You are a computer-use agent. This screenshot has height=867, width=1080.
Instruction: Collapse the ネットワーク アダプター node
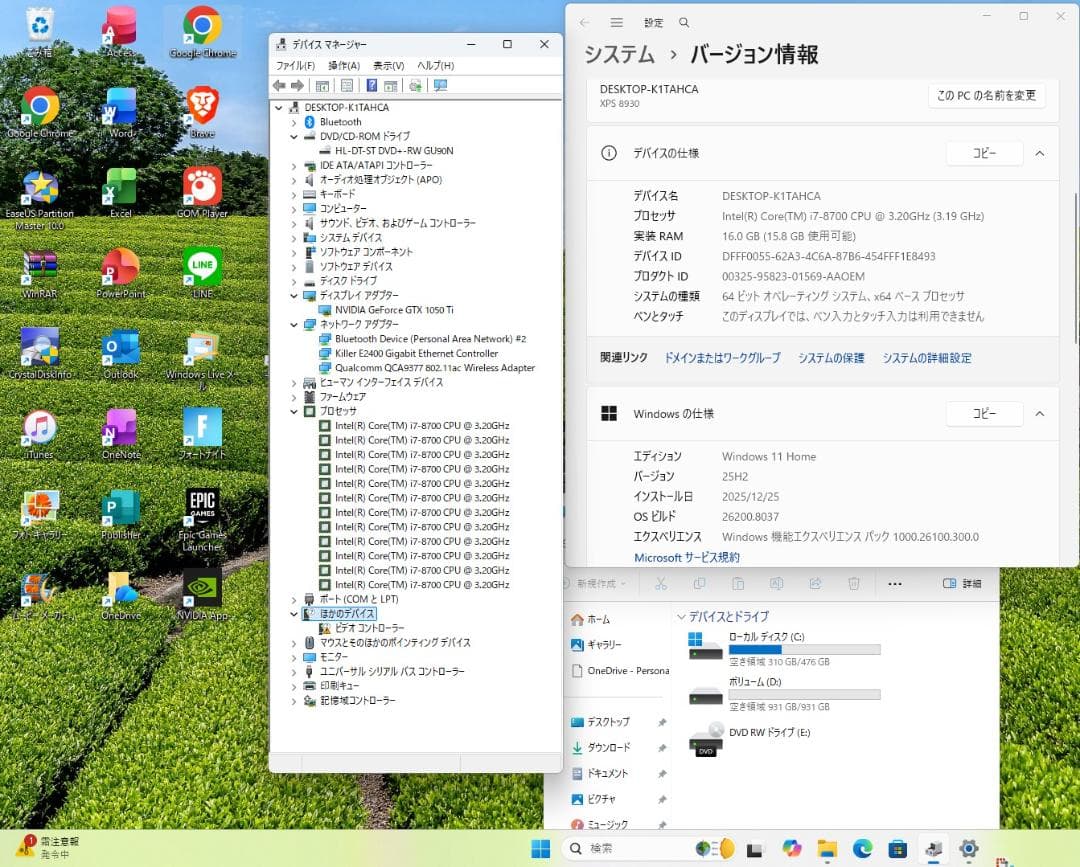click(294, 324)
